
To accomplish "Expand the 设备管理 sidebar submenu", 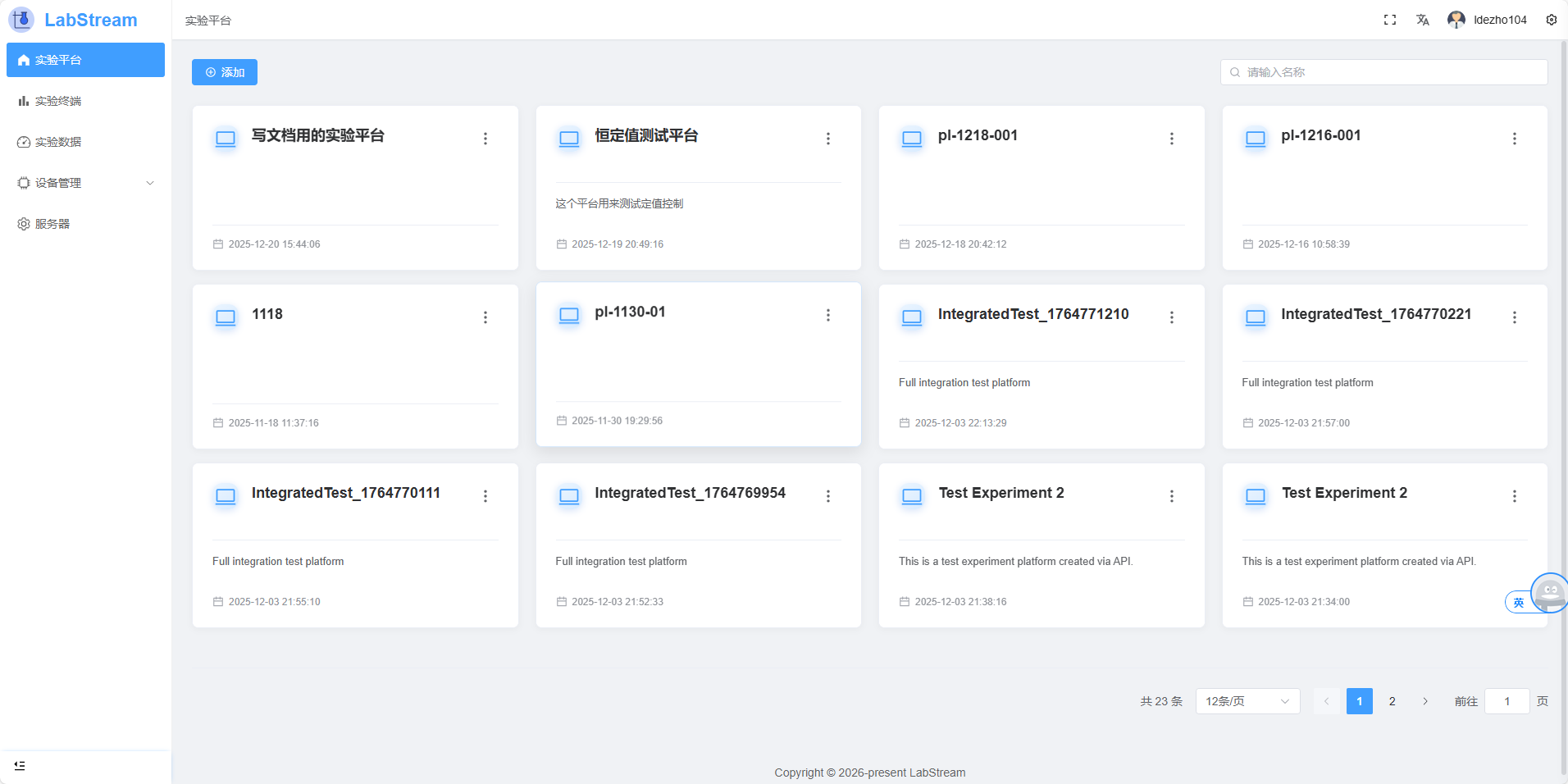I will pyautogui.click(x=85, y=183).
